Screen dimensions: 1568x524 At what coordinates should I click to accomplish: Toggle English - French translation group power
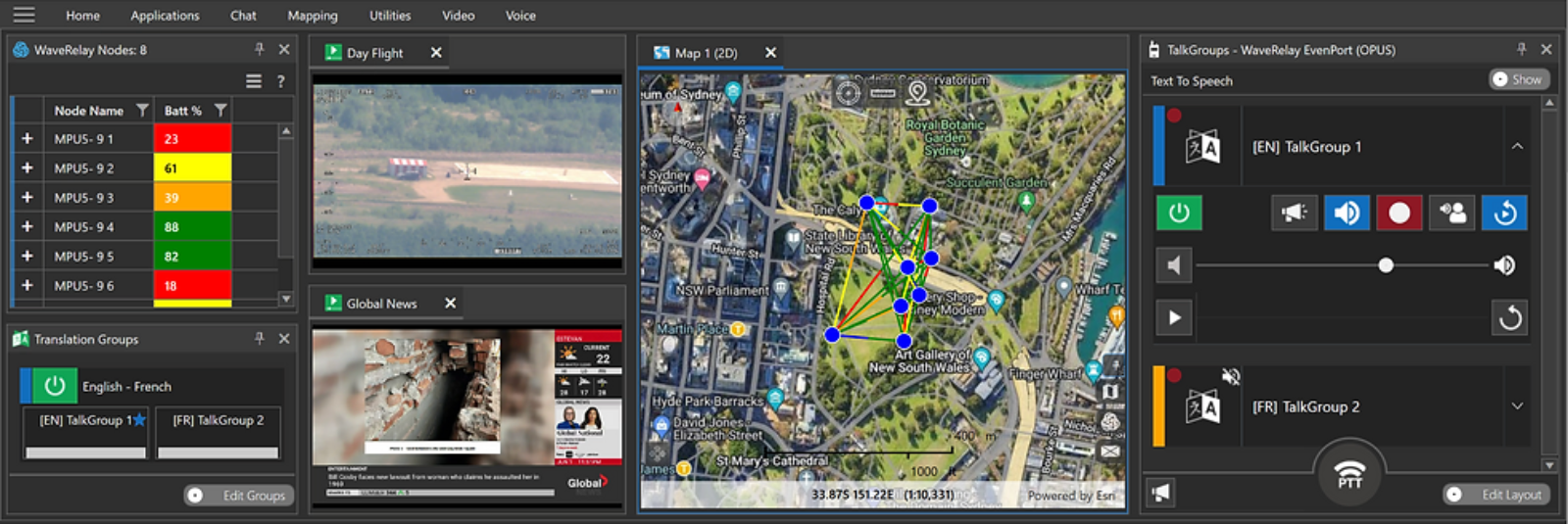point(55,386)
